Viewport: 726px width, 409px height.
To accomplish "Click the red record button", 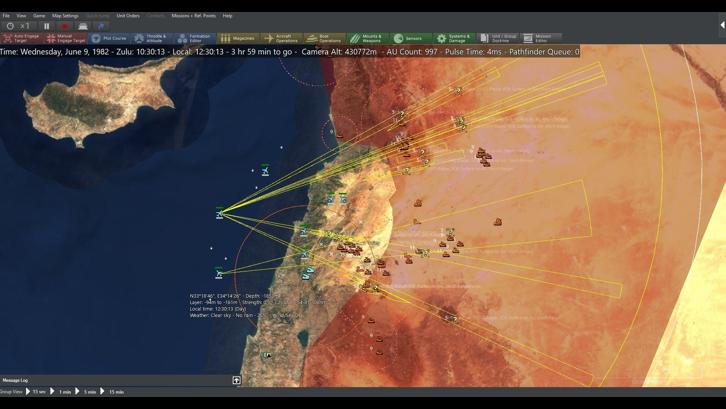I will tap(65, 26).
